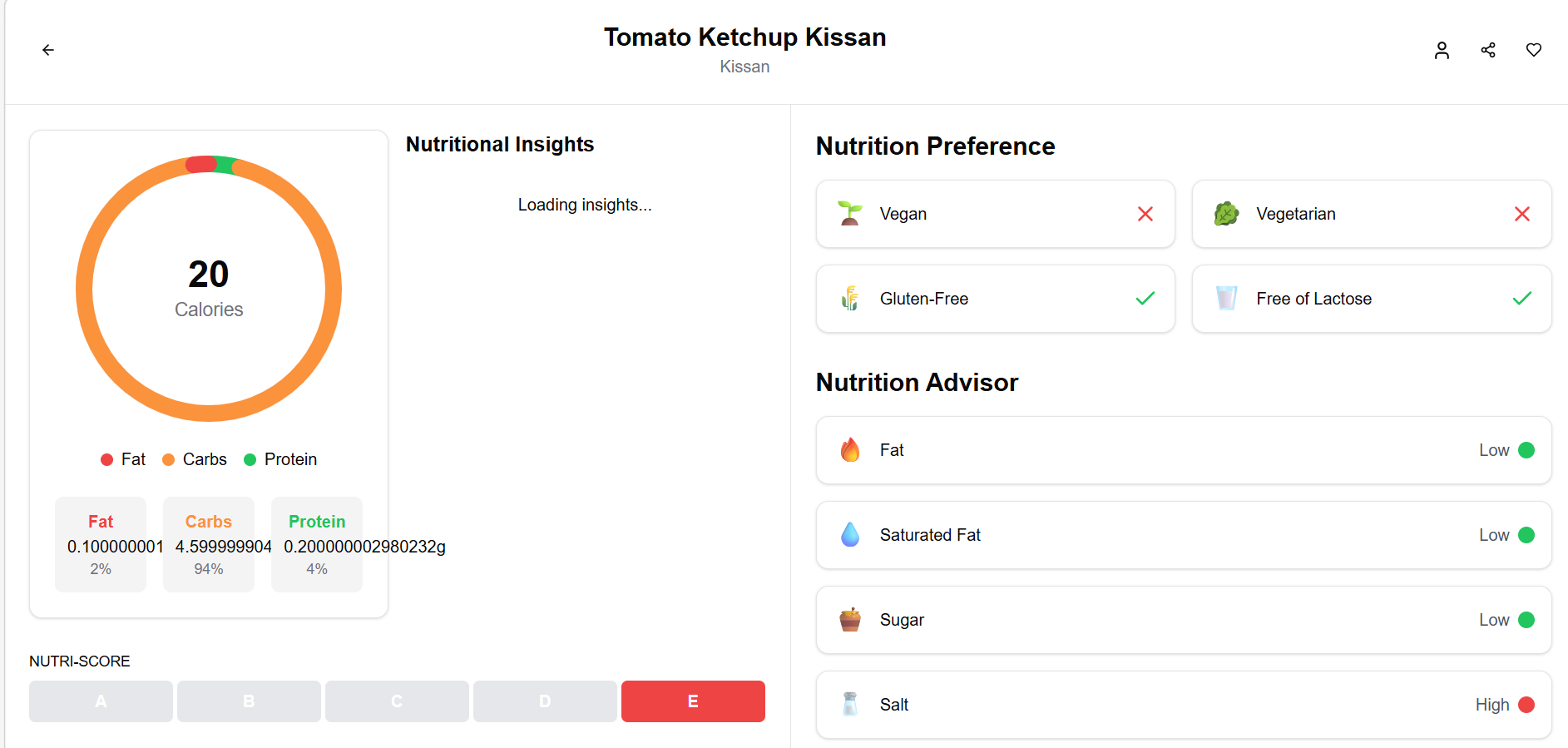Add to favorites with heart icon

tap(1534, 50)
